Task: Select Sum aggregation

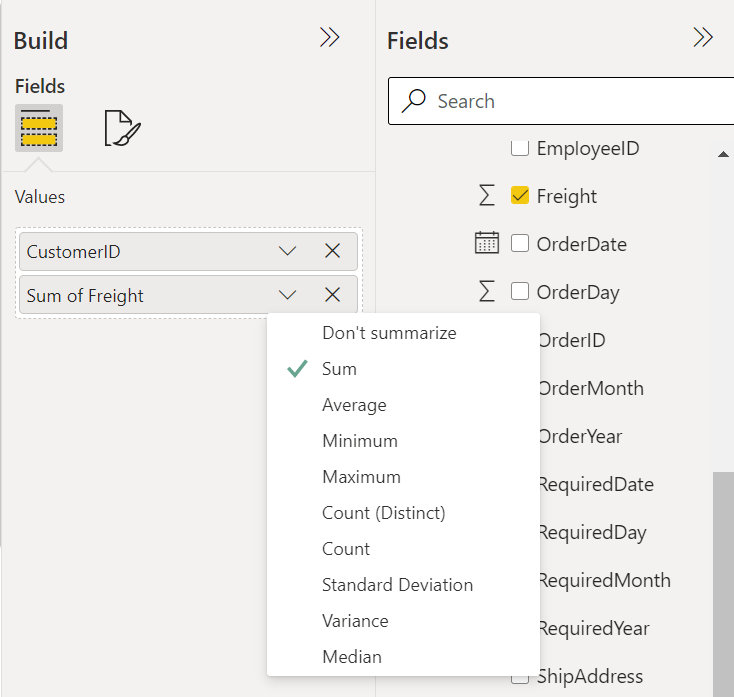Action: pos(403,369)
